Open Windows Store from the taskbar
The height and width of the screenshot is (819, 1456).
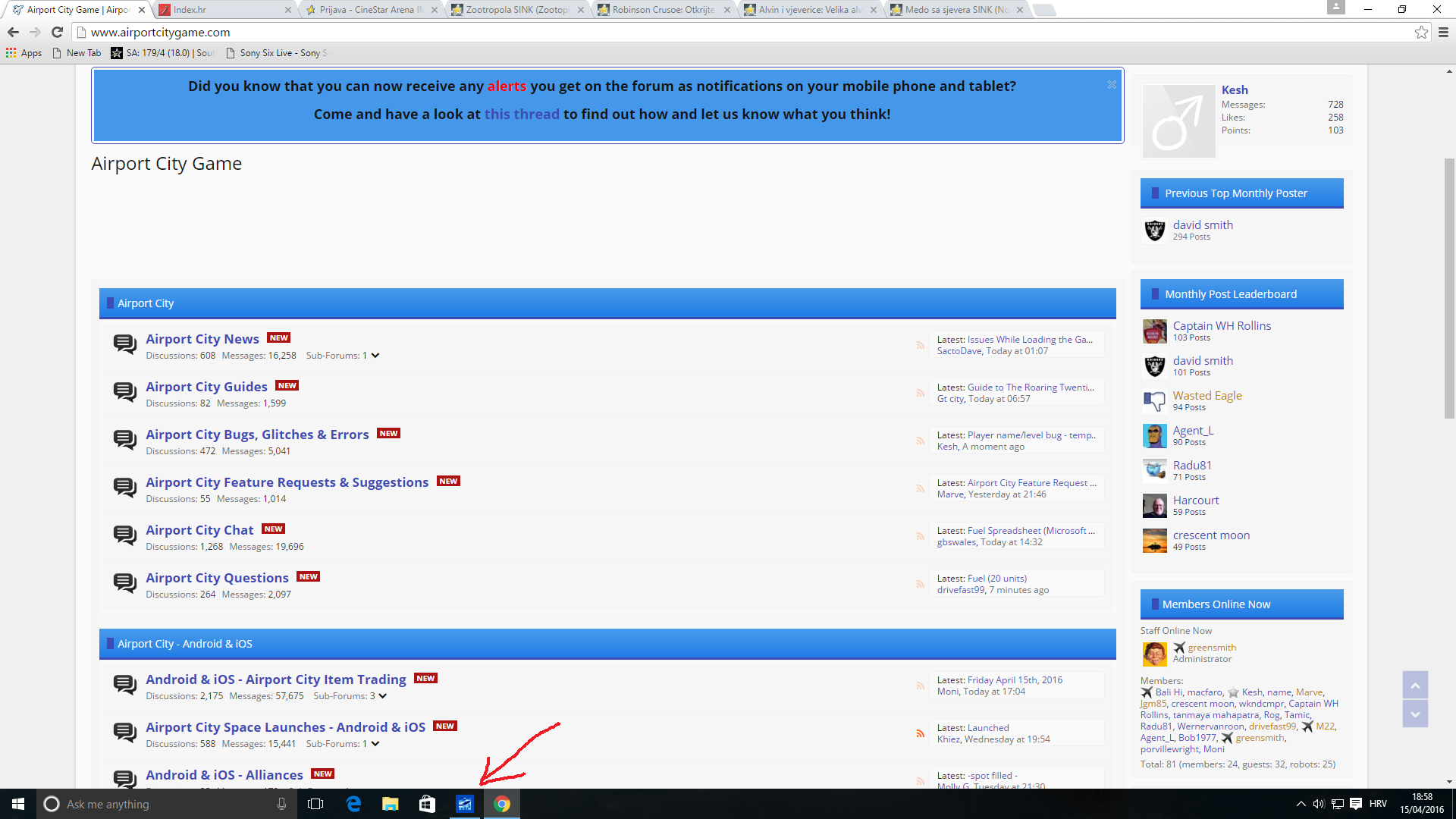pyautogui.click(x=428, y=804)
